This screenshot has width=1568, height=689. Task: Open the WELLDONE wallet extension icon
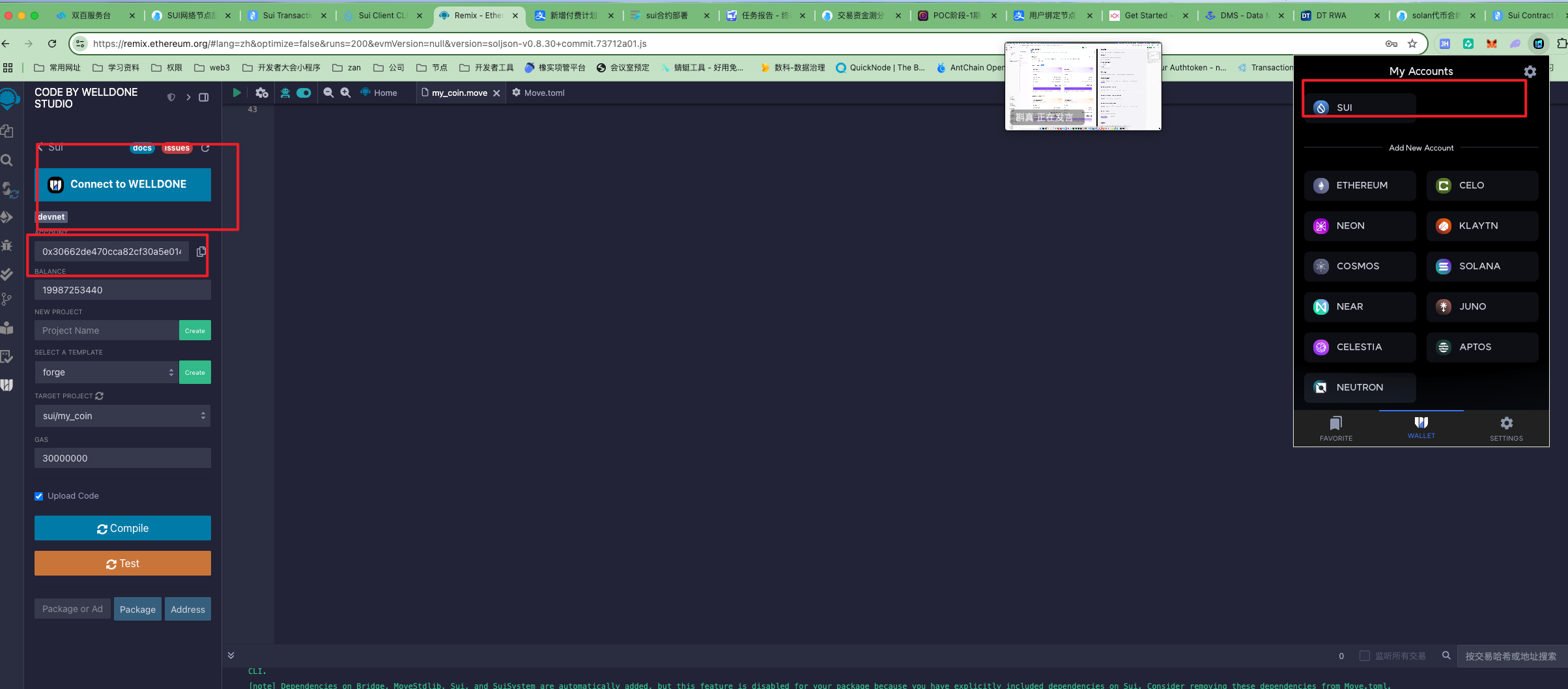click(x=1538, y=44)
